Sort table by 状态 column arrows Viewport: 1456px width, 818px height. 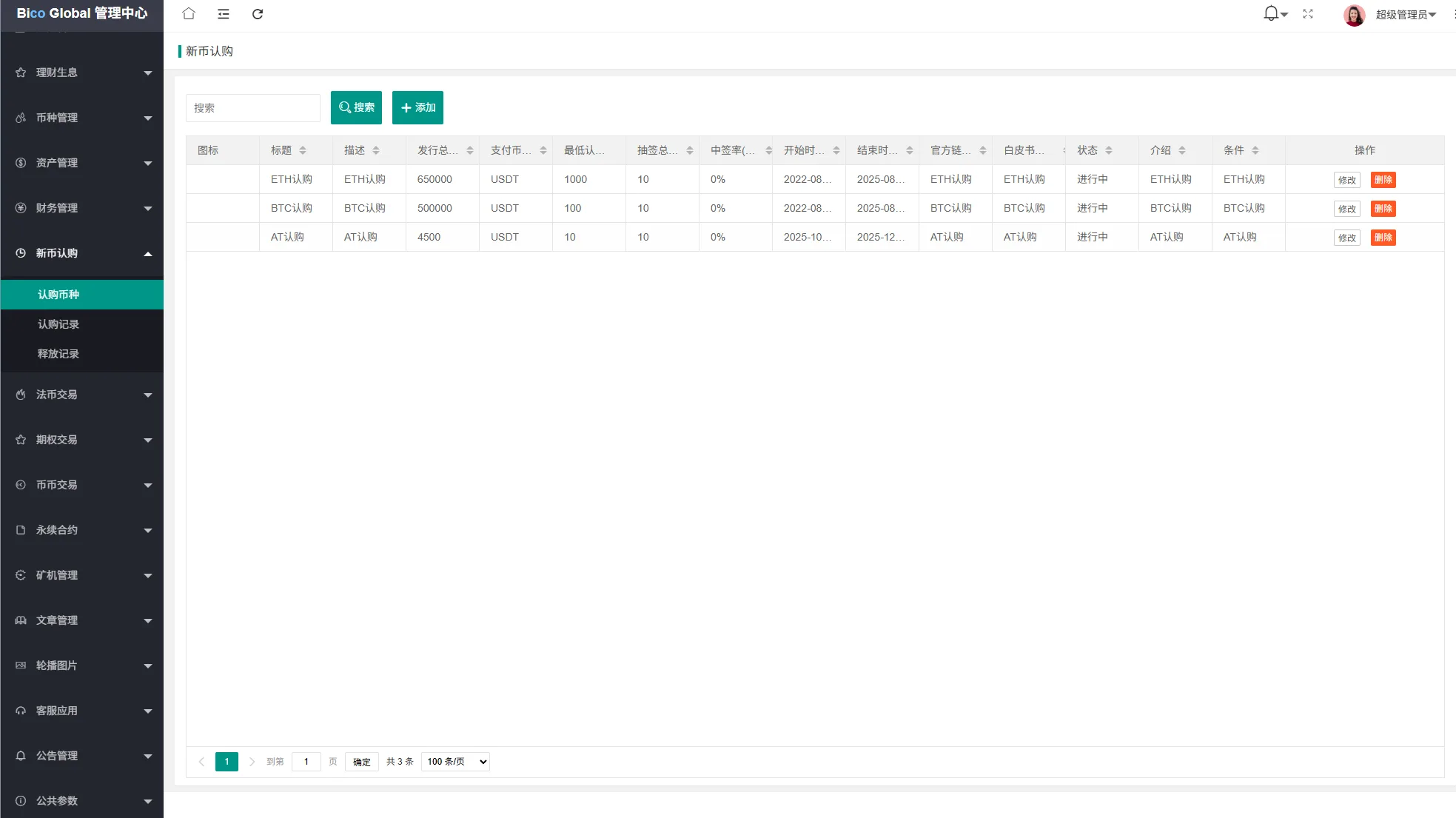click(1109, 150)
